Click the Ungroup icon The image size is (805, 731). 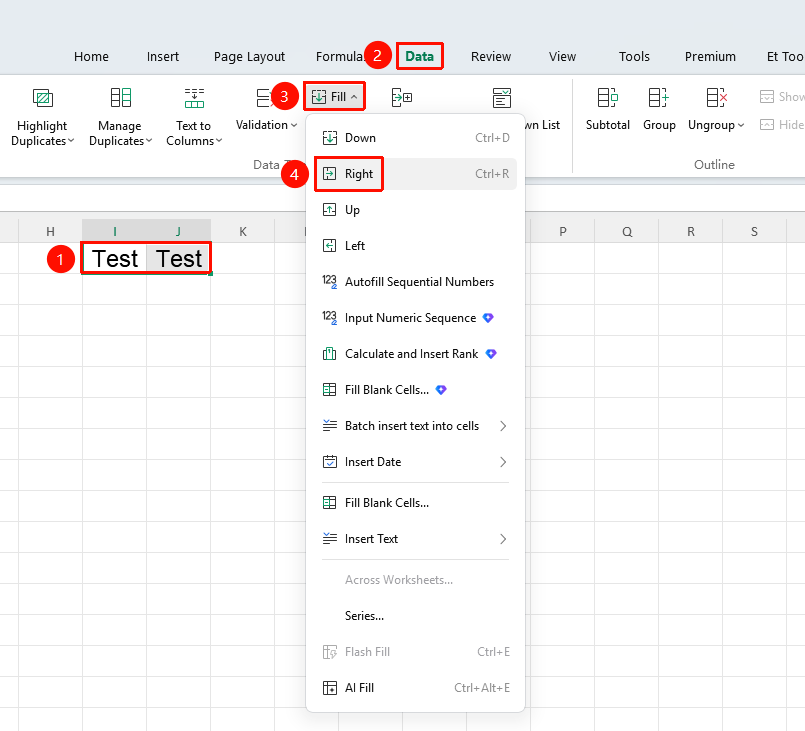pyautogui.click(x=716, y=98)
